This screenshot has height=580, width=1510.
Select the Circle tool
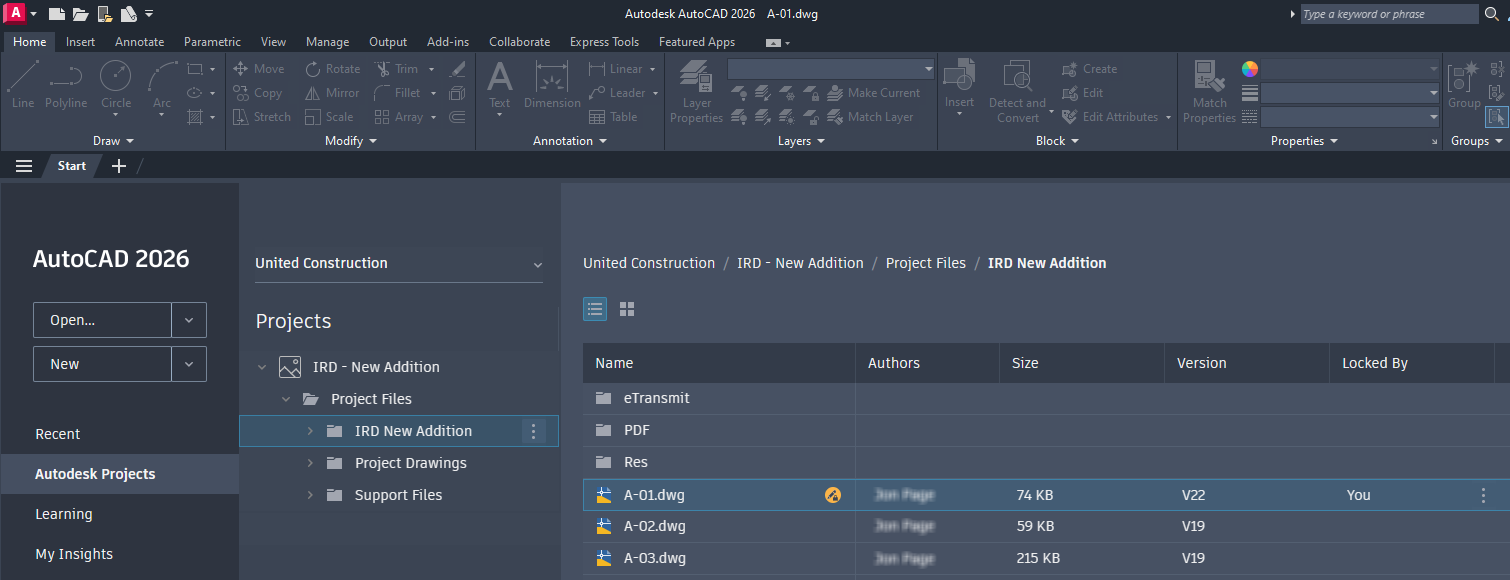(116, 84)
